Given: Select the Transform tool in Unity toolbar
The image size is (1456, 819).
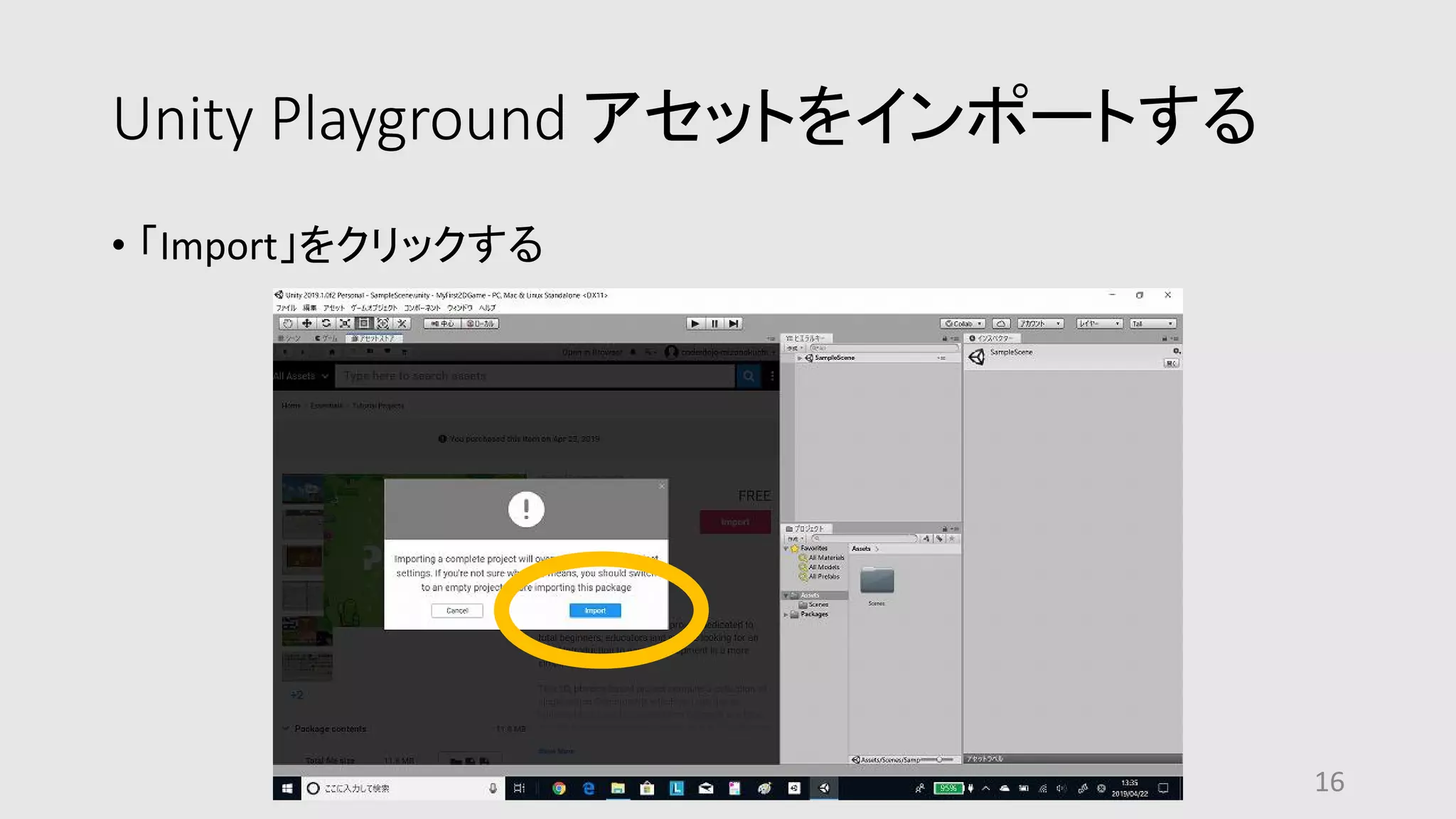Looking at the screenshot, I should click(383, 323).
